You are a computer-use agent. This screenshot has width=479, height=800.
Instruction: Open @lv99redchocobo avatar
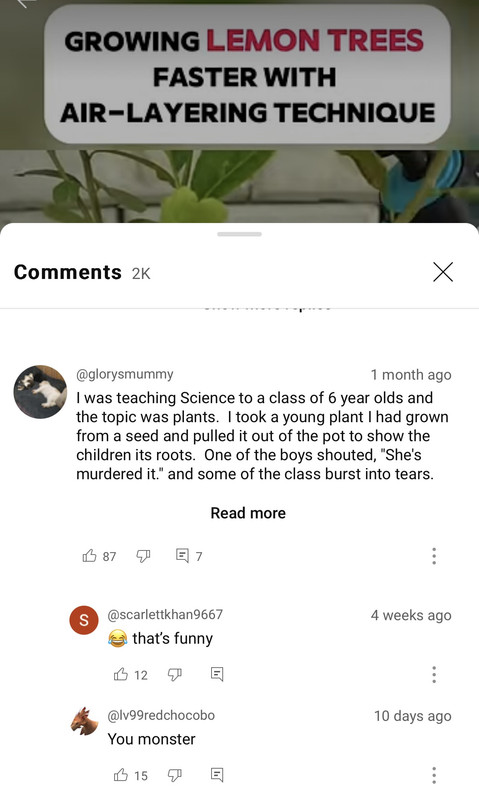click(x=84, y=721)
